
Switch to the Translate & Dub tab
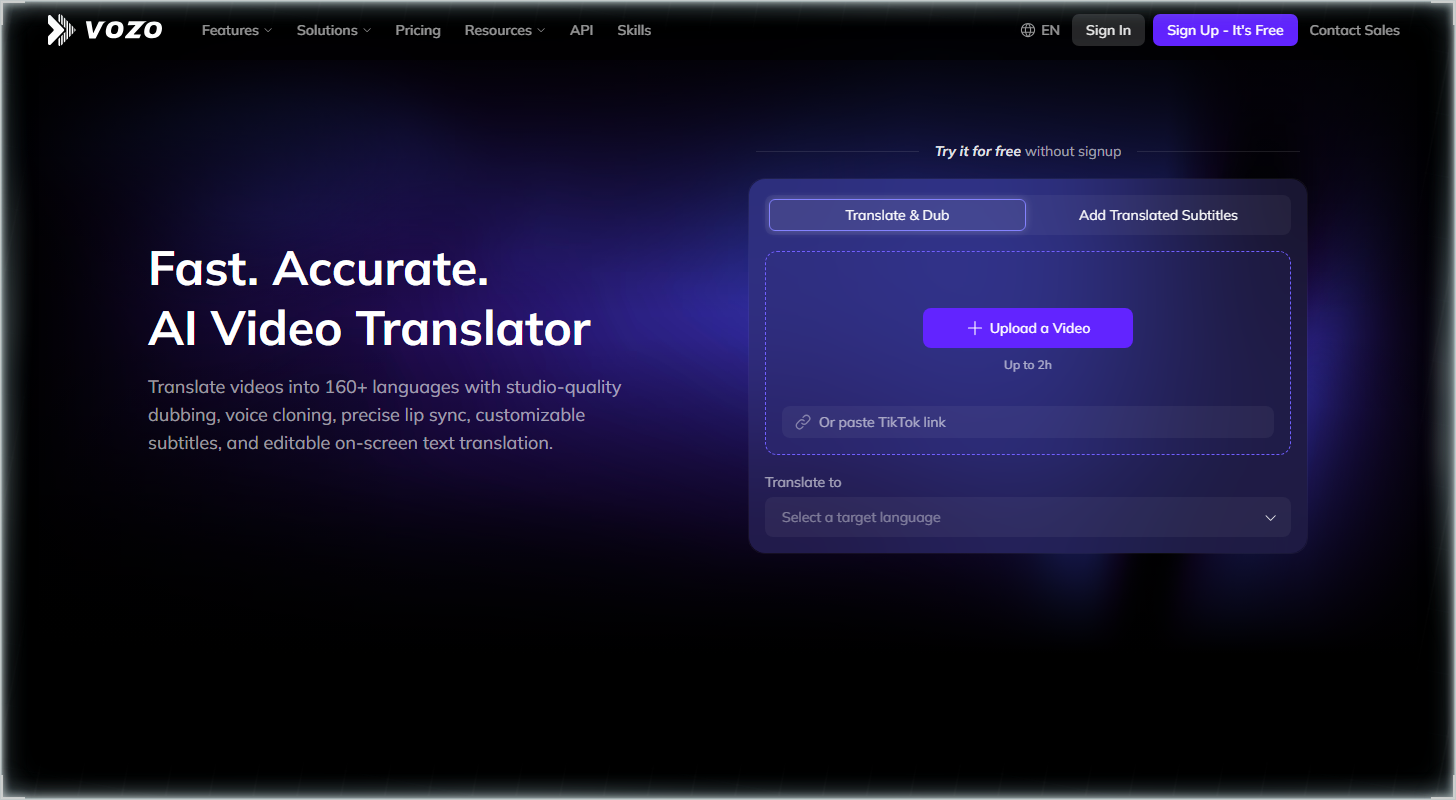tap(897, 215)
